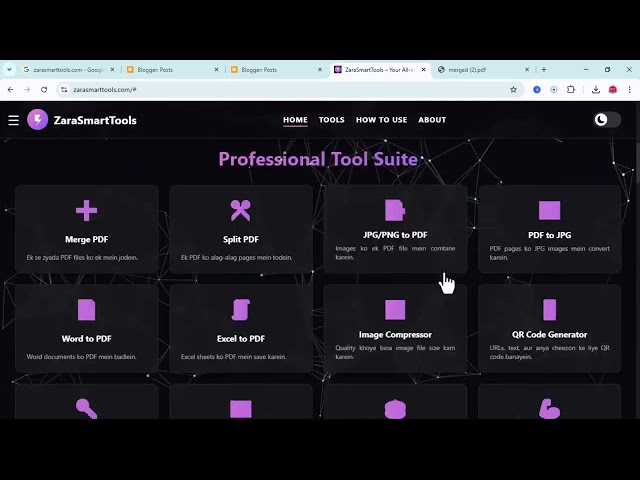Open the Chrome three-dot menu

(629, 89)
